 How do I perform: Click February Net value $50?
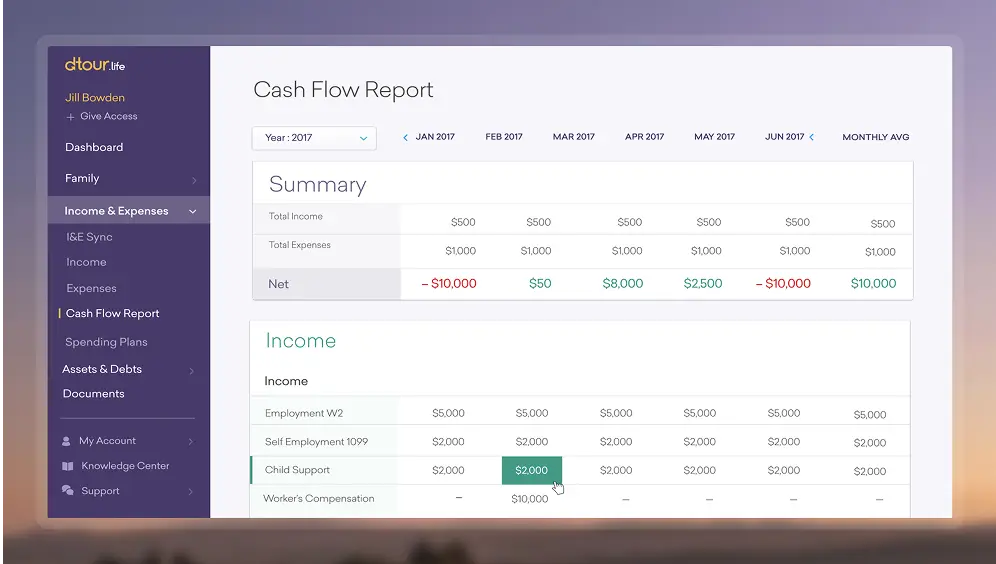coord(540,284)
